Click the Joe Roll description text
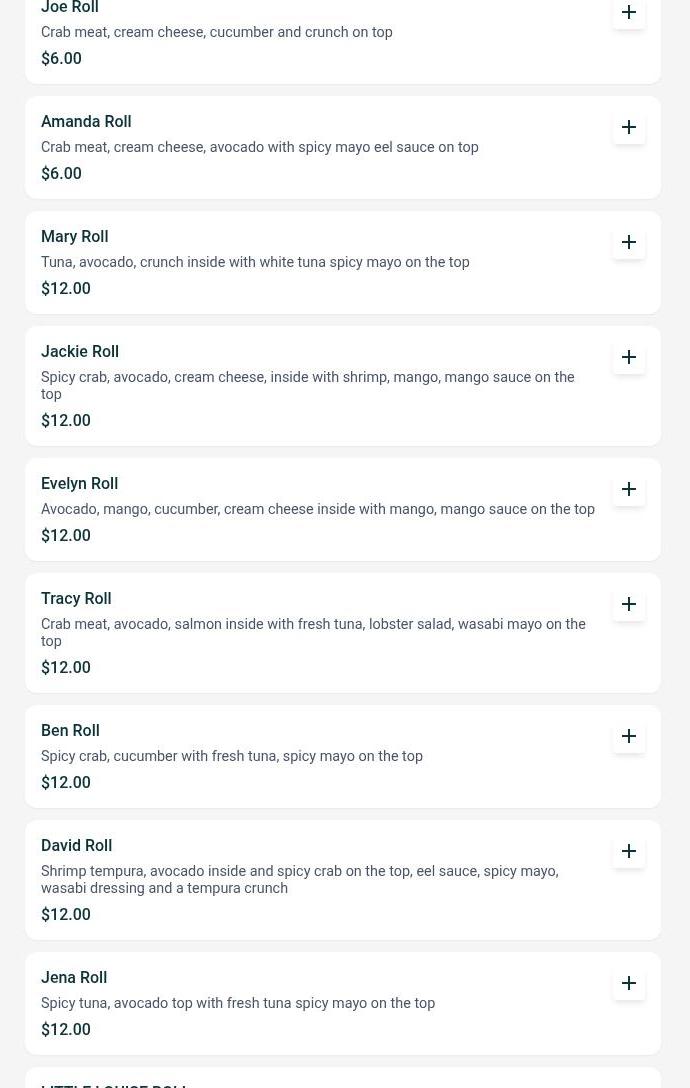 (216, 32)
